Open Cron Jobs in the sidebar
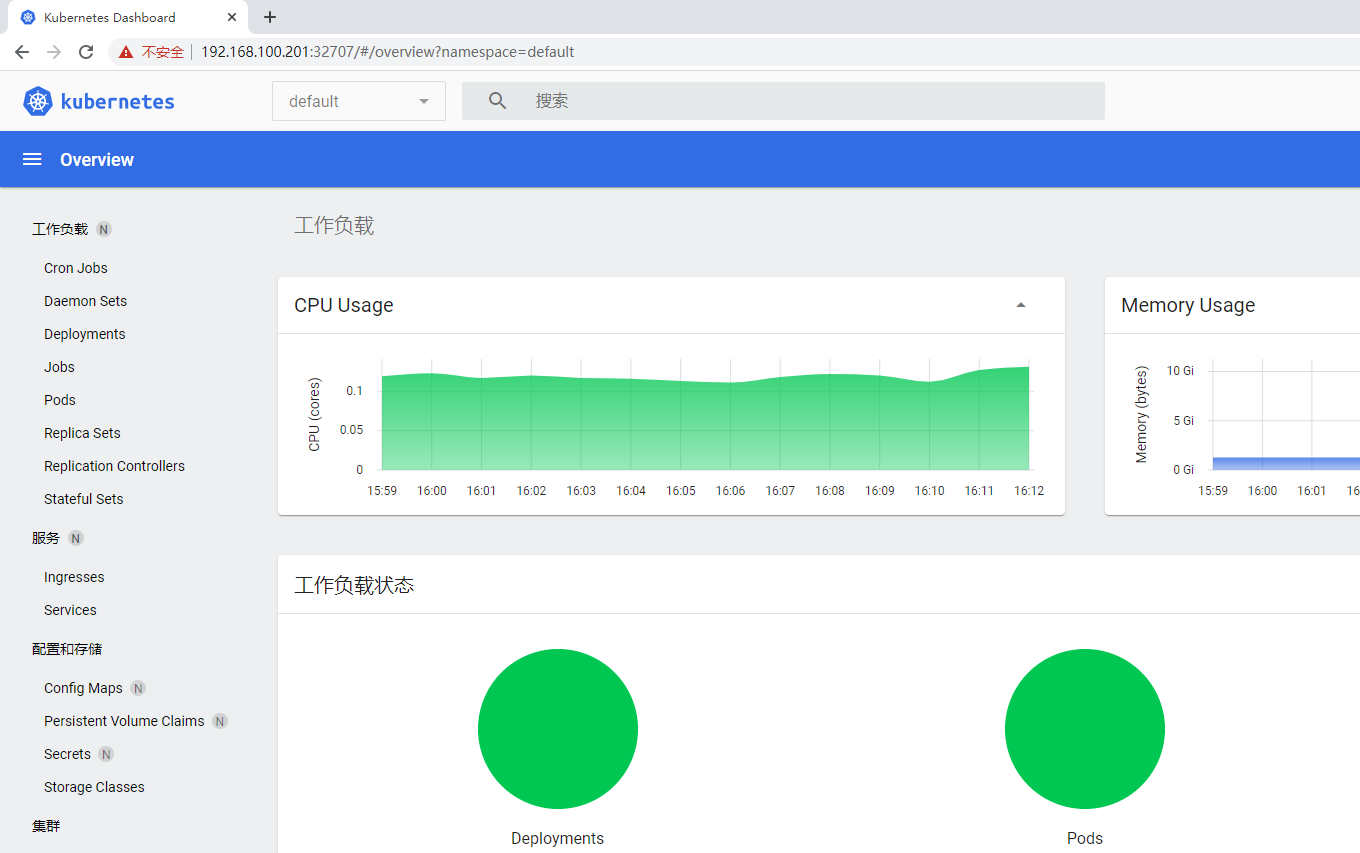Viewport: 1360px width, 853px height. click(x=76, y=268)
